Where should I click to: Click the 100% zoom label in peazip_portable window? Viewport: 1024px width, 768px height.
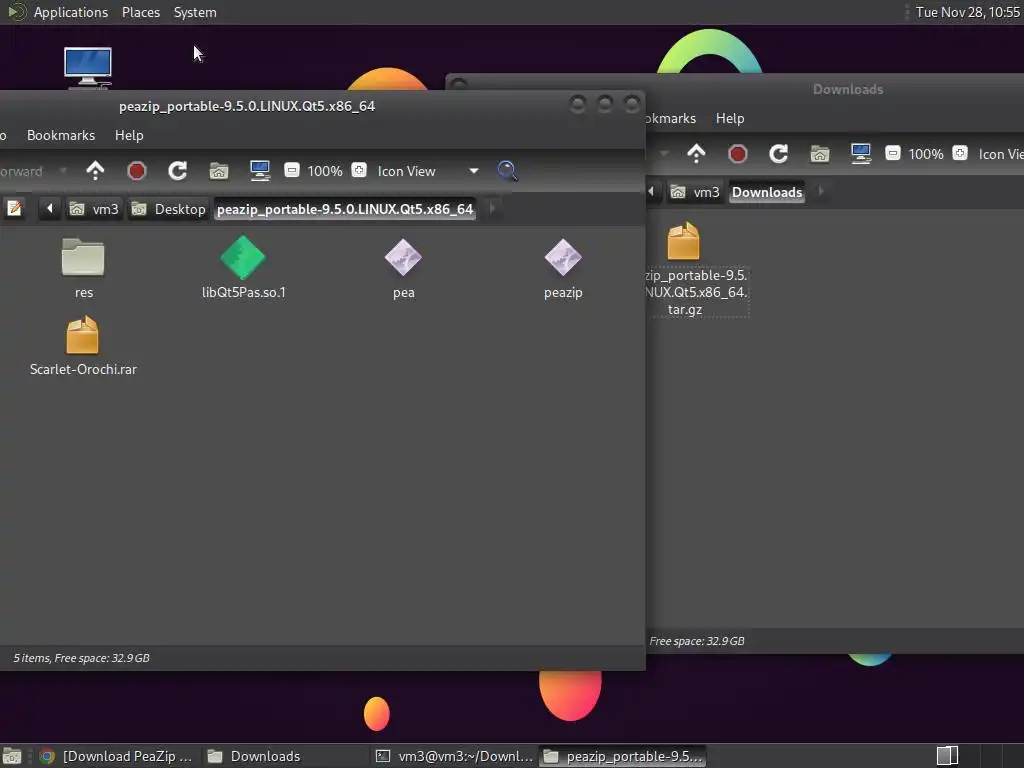click(325, 171)
